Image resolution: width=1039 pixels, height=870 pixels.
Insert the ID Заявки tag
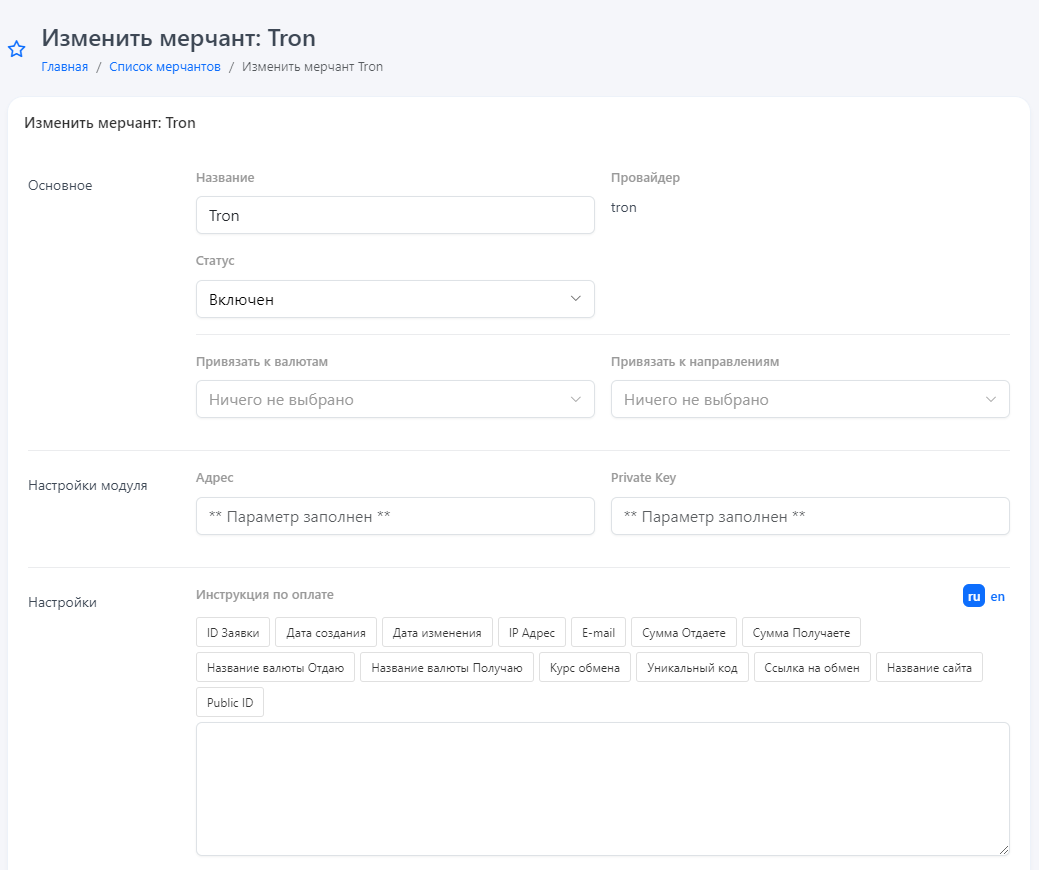tap(233, 633)
